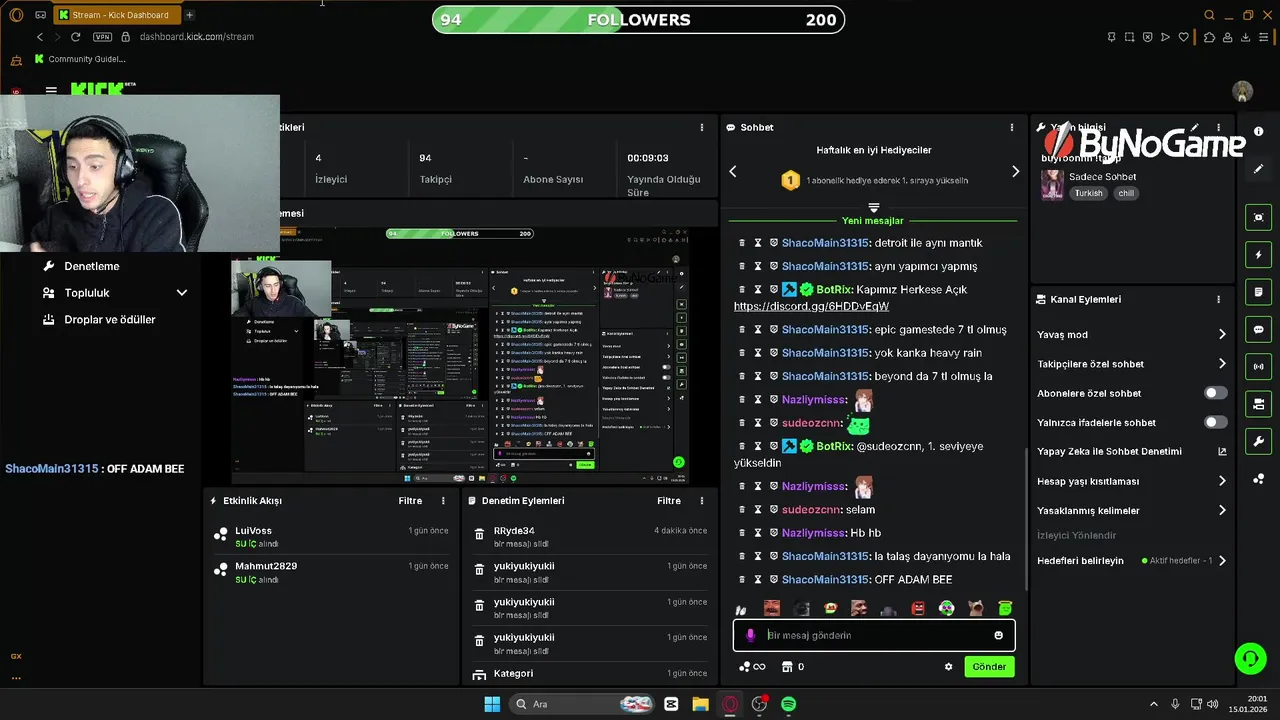The width and height of the screenshot is (1280, 720).
Task: Select the Stream - Kick Dashboard browser tab
Action: coord(115,15)
